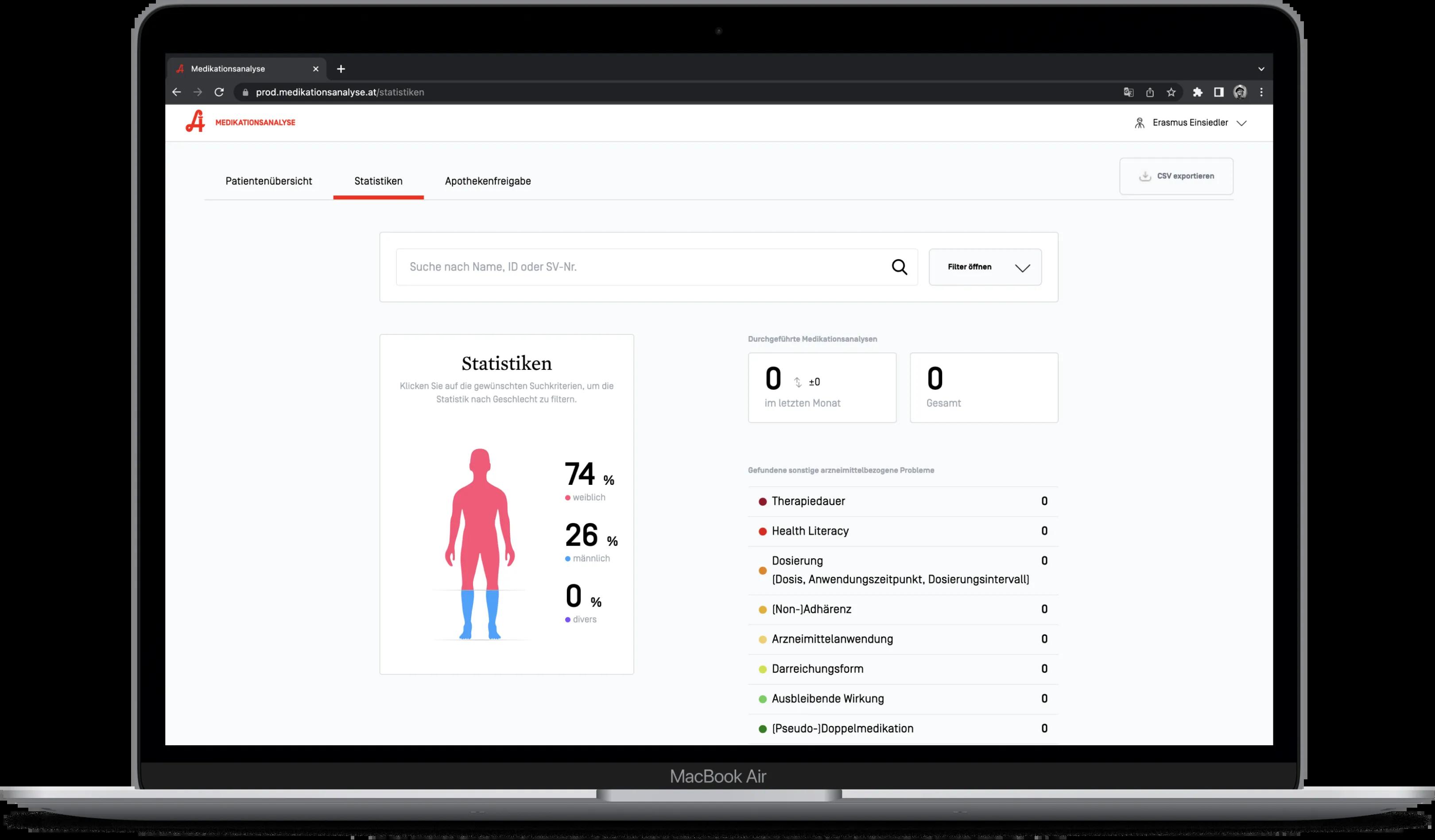The width and height of the screenshot is (1435, 840).
Task: Open the Erasmus Einsiedler user menu
Action: 1190,123
